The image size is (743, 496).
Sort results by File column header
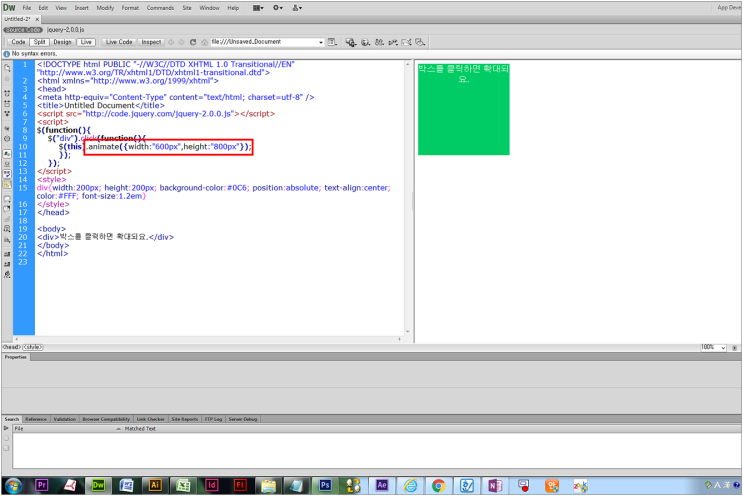66,429
